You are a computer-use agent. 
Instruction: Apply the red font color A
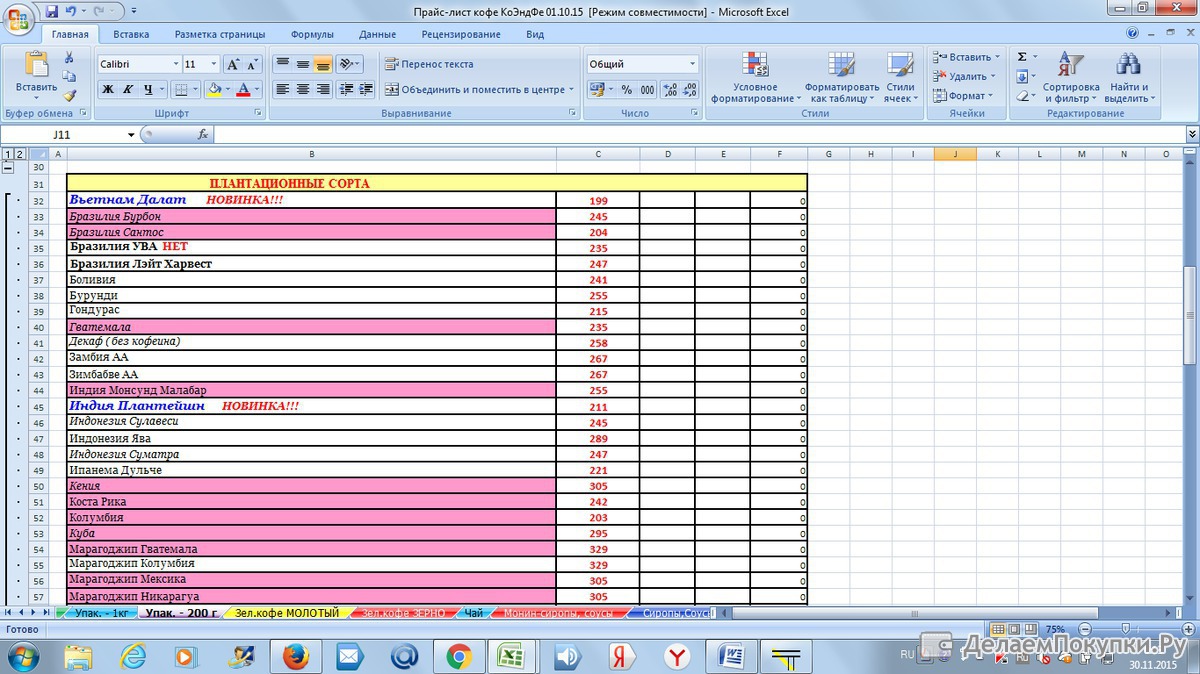(x=244, y=89)
